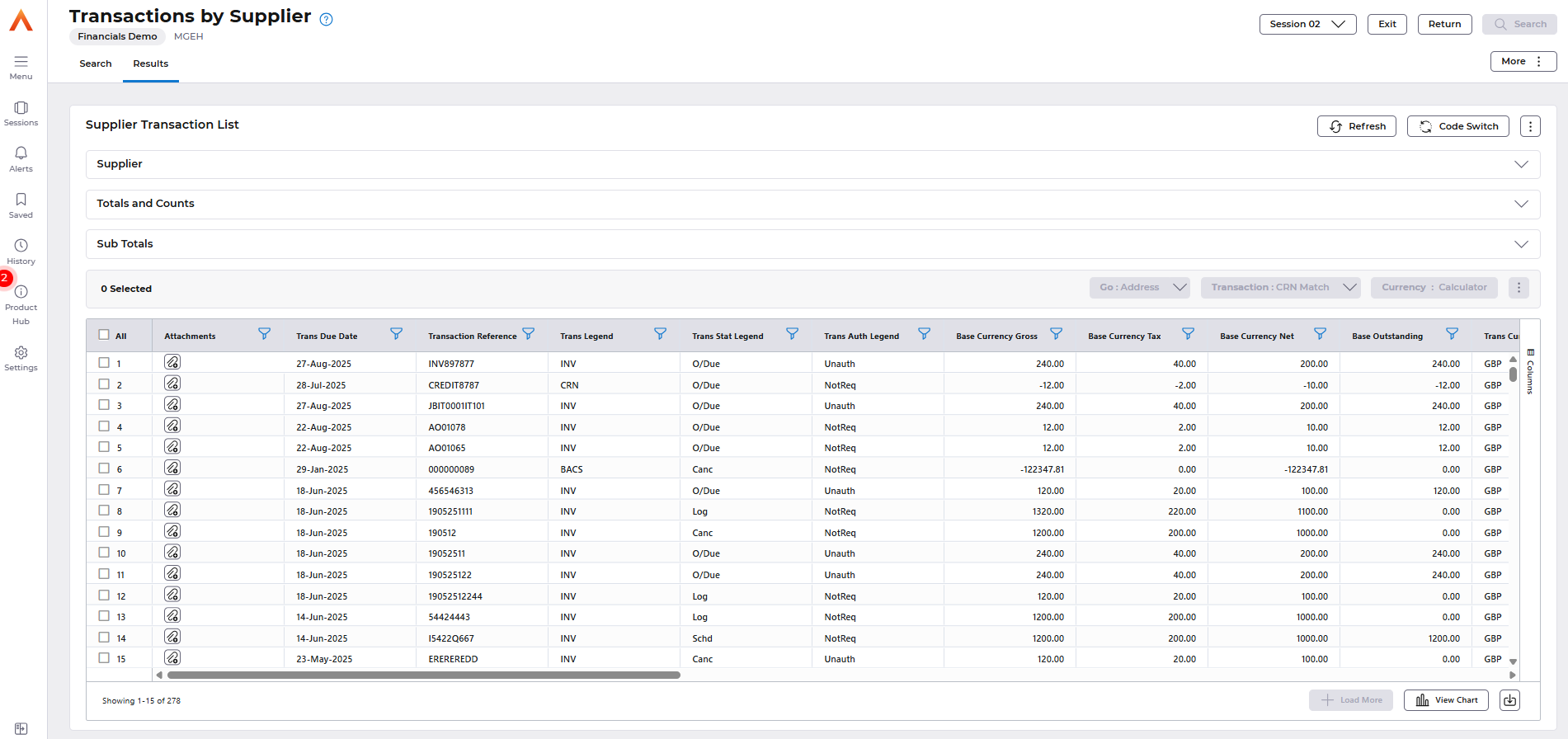Click the horizontal table scrollbar
Viewport: 1568px width, 739px height.
tap(423, 675)
